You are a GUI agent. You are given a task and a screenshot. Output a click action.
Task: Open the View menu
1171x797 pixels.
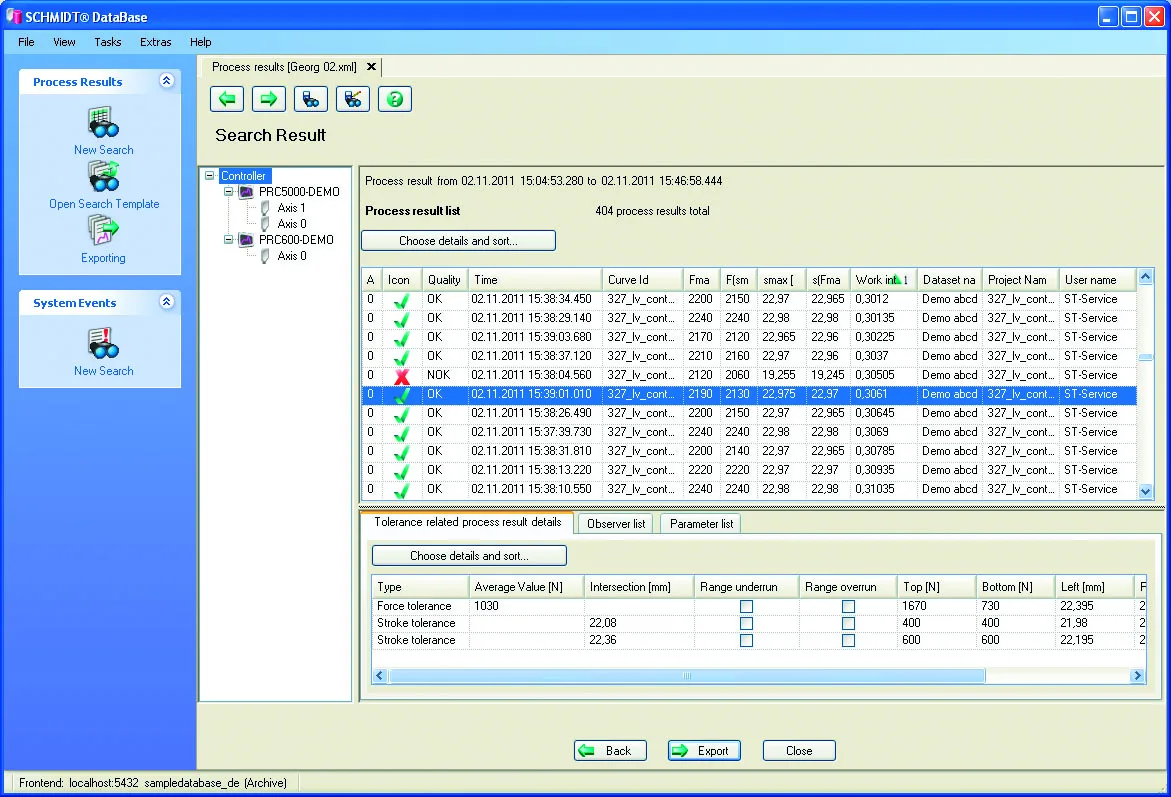[64, 42]
